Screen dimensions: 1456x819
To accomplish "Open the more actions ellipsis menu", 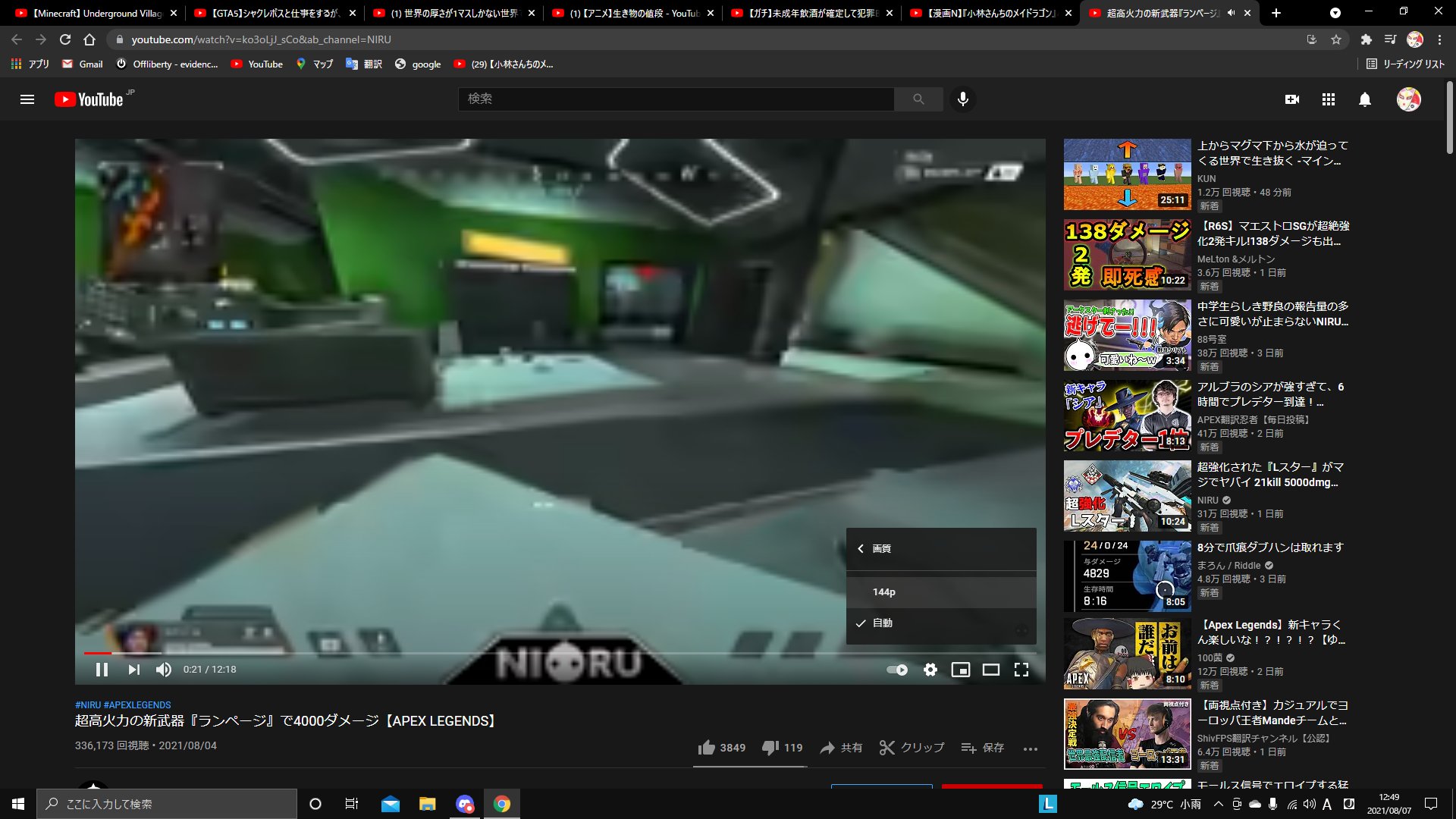I will pyautogui.click(x=1030, y=748).
